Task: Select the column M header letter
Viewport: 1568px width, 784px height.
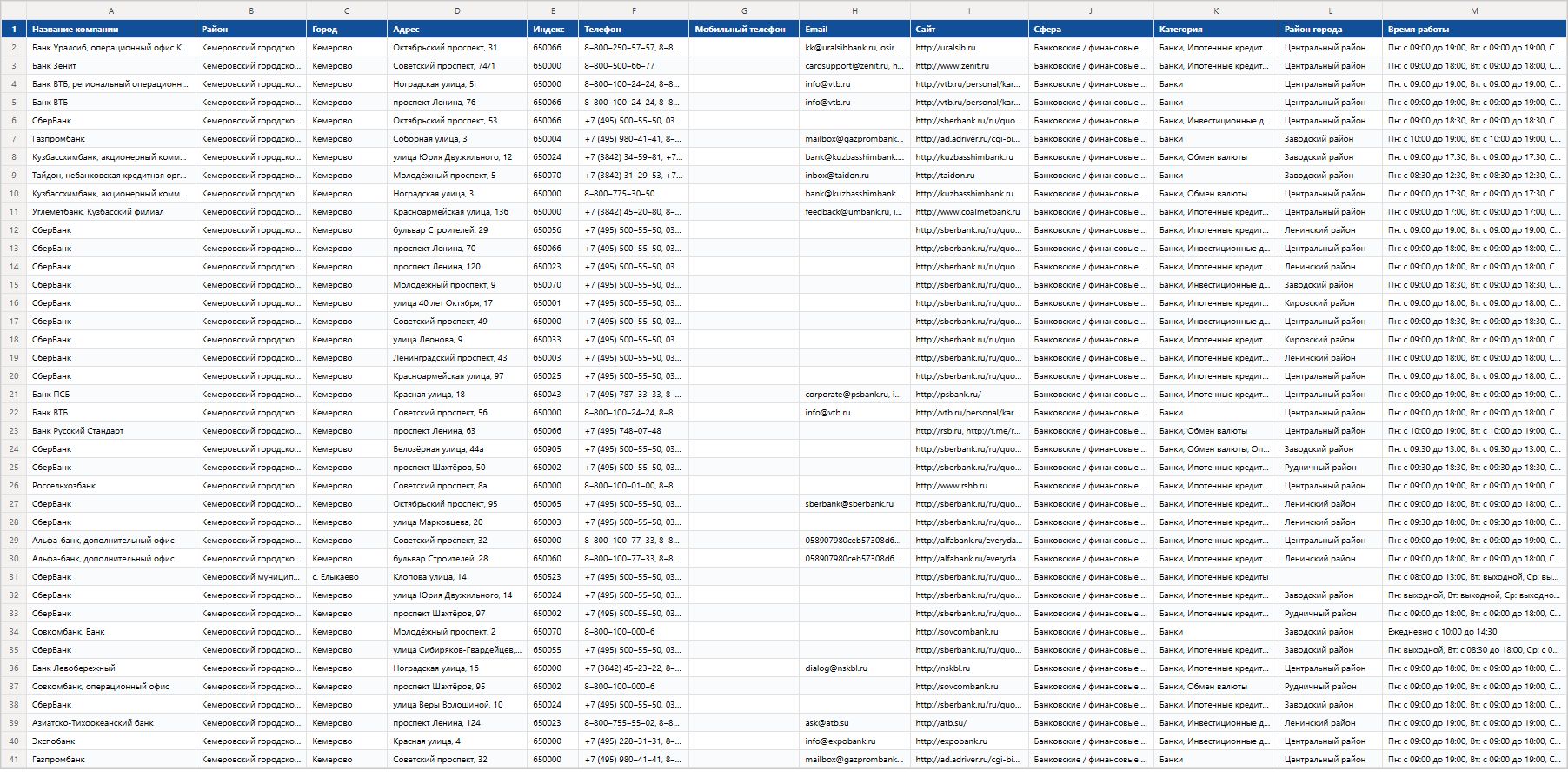Action: coord(1474,10)
